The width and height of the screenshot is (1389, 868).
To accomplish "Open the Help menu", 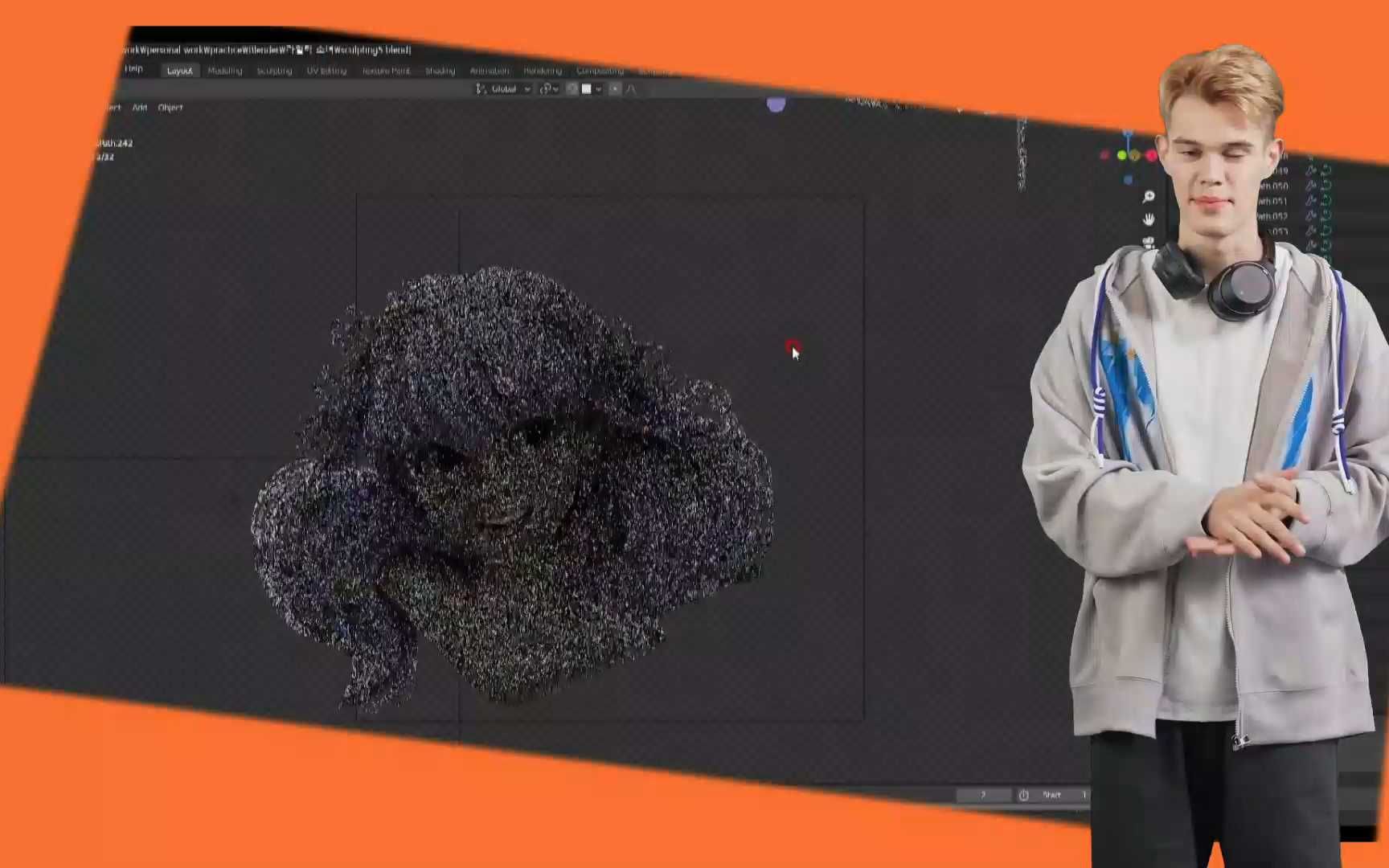I will (133, 69).
